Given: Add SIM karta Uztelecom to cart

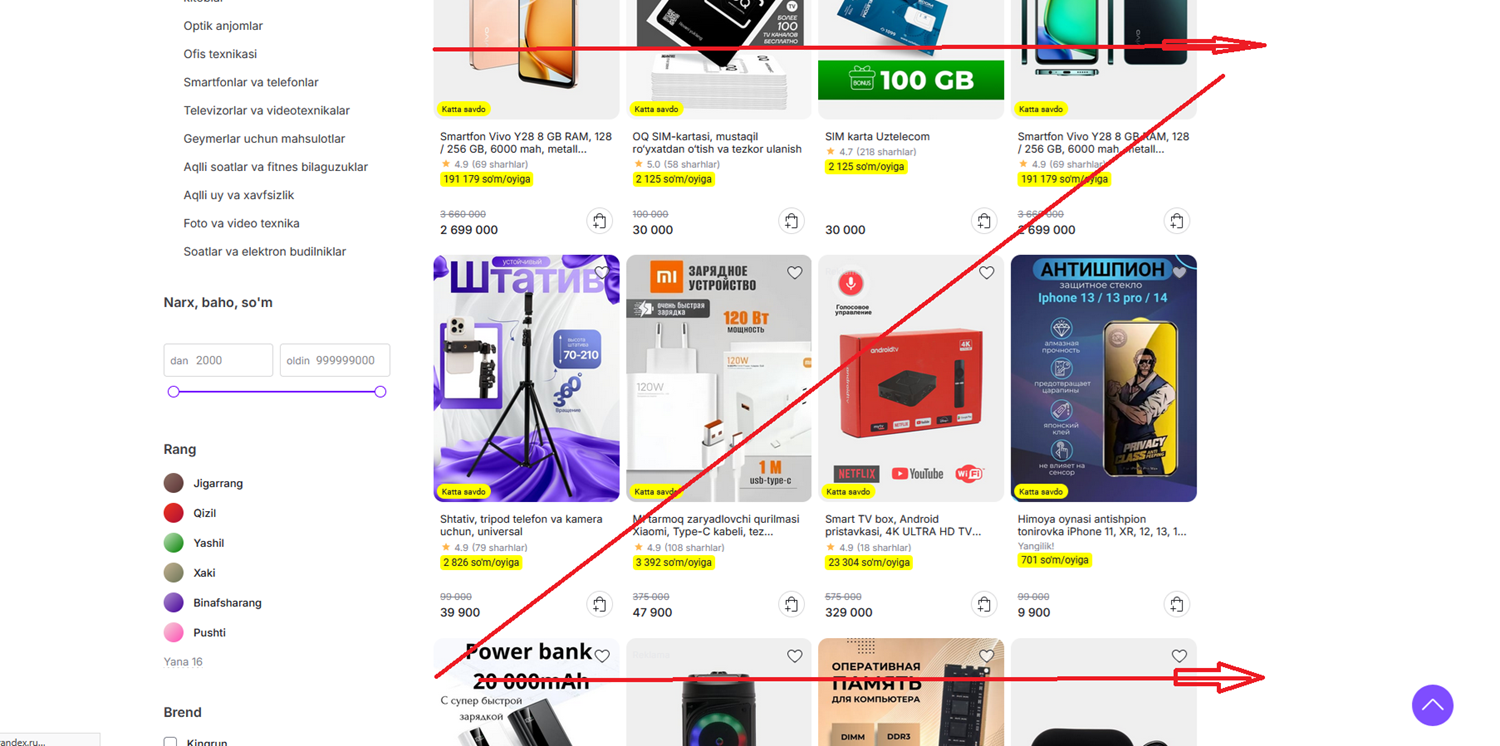Looking at the screenshot, I should (984, 221).
